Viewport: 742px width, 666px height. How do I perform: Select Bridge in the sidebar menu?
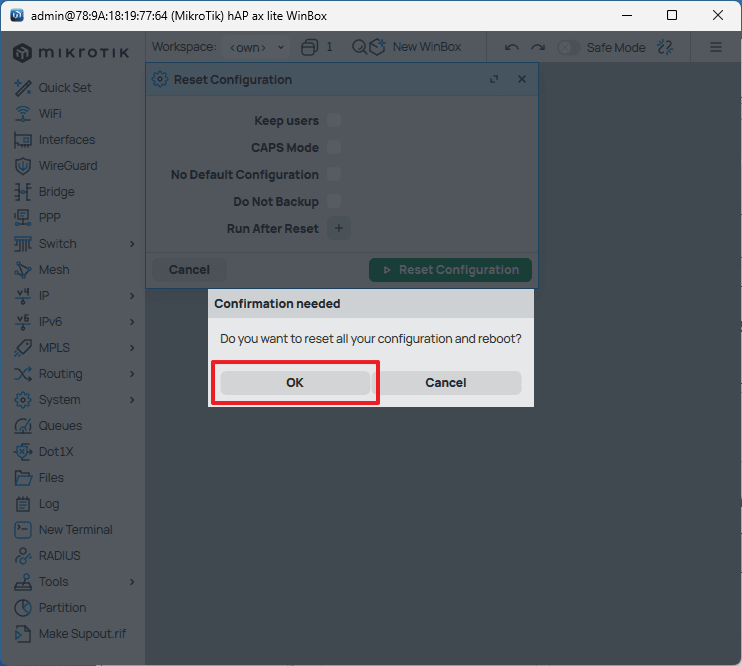[56, 192]
